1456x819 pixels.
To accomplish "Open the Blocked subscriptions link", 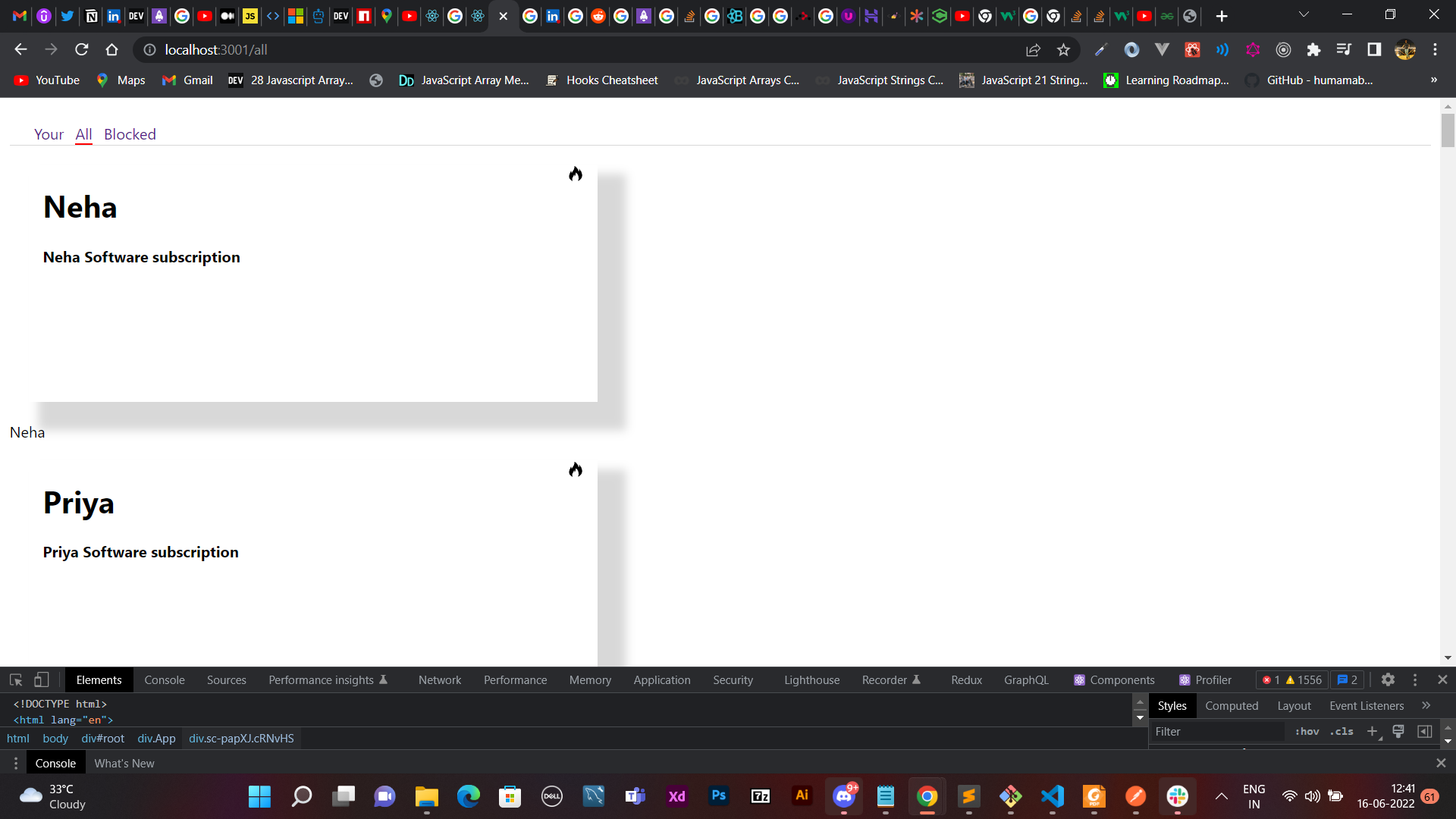I will 130,134.
